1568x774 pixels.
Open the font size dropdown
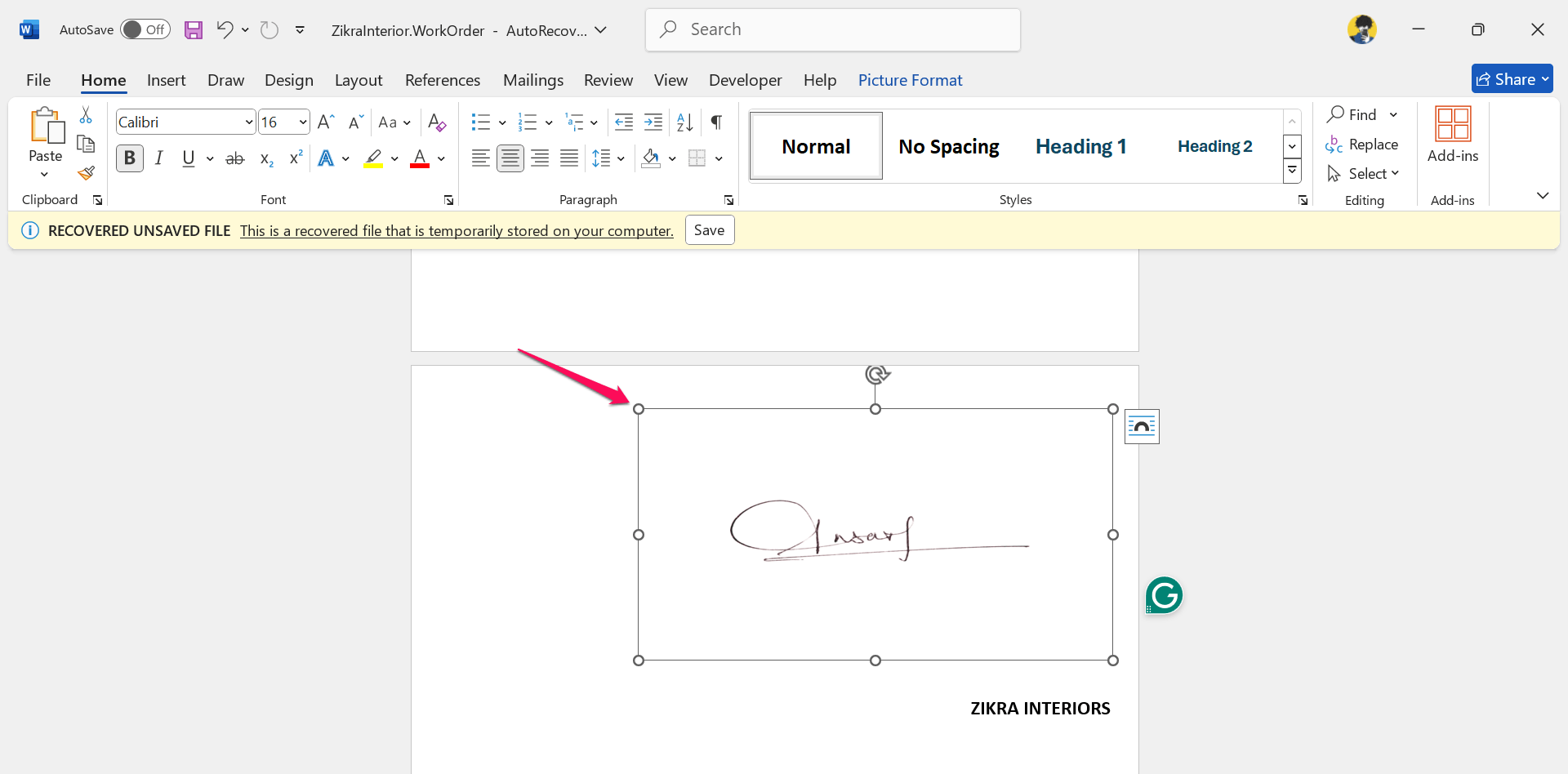[x=303, y=122]
